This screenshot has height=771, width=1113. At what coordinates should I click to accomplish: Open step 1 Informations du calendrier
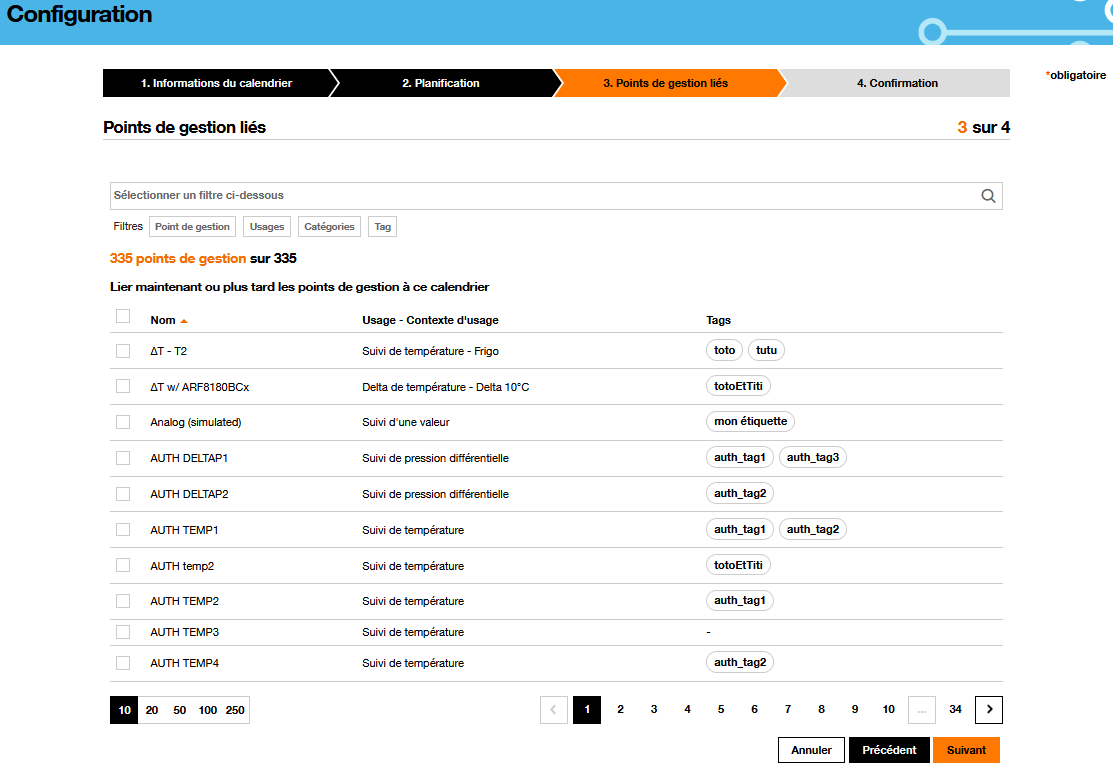[215, 83]
